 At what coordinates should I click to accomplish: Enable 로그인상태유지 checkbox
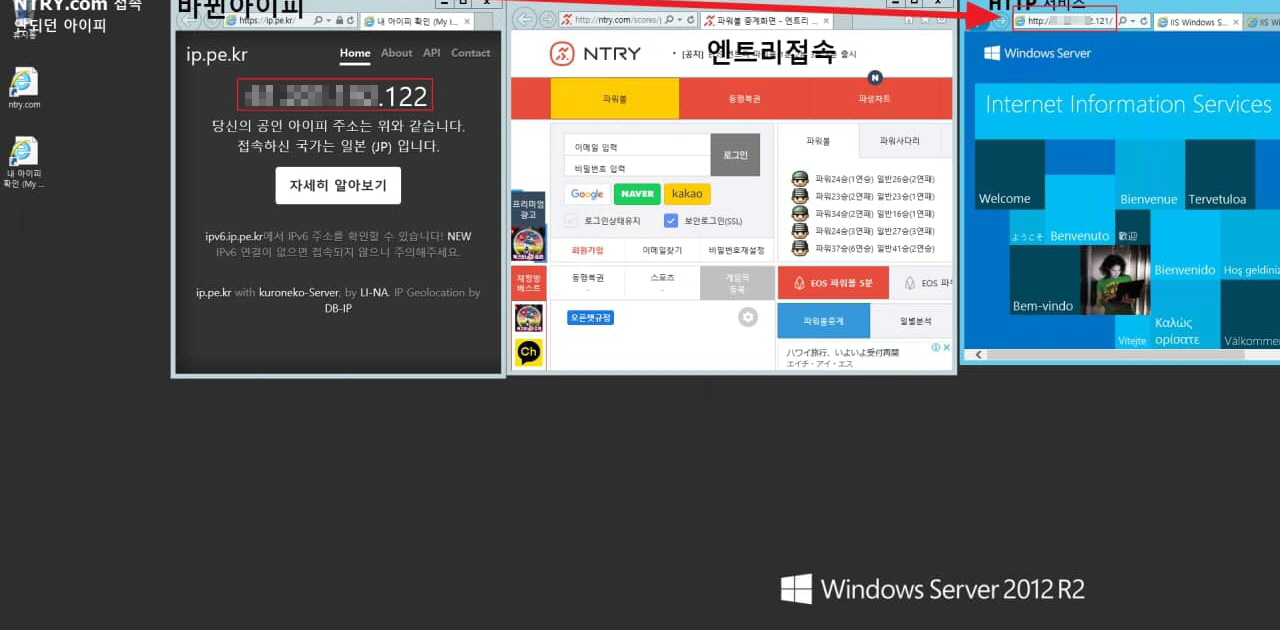tap(571, 221)
